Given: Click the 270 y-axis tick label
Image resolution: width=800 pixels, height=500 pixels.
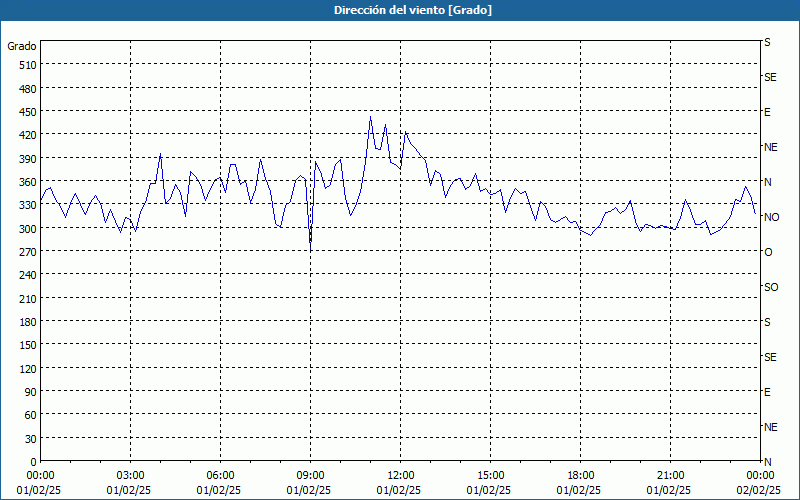Looking at the screenshot, I should 28,252.
